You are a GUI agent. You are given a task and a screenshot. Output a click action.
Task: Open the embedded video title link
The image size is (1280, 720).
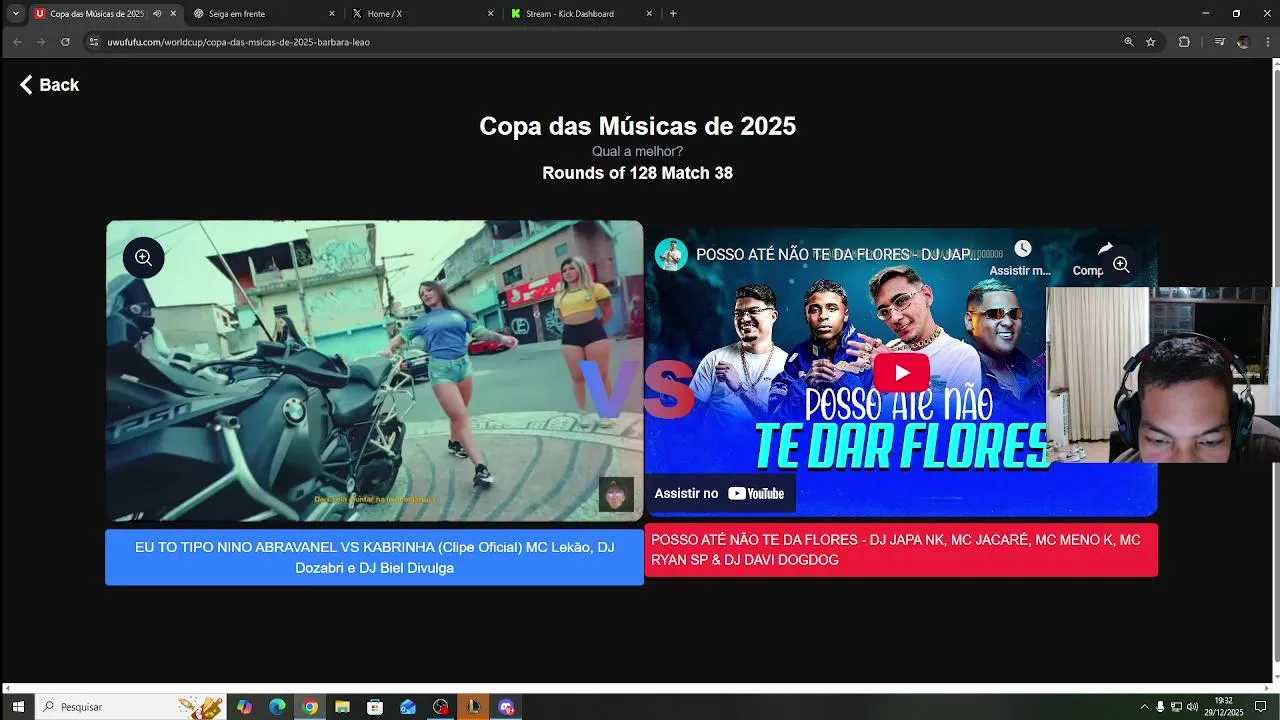(837, 255)
